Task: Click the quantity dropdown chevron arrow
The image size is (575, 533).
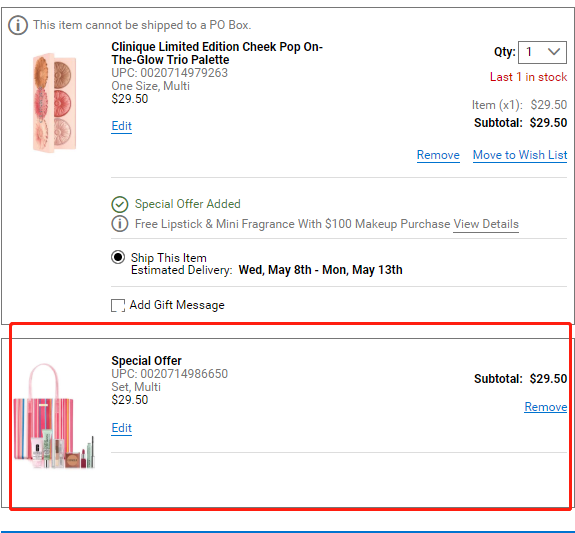Action: point(554,52)
